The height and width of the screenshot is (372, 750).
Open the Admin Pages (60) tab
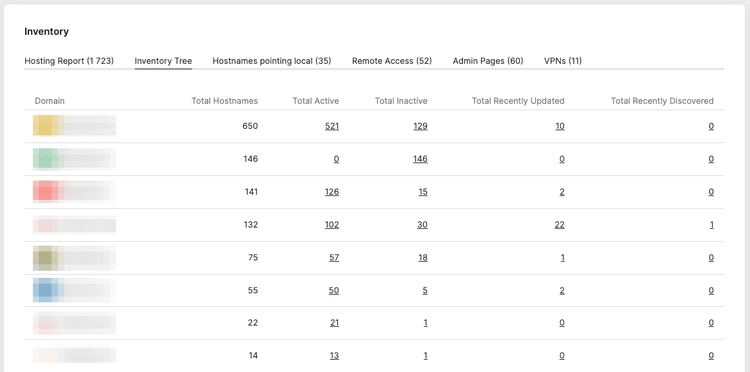(x=488, y=61)
